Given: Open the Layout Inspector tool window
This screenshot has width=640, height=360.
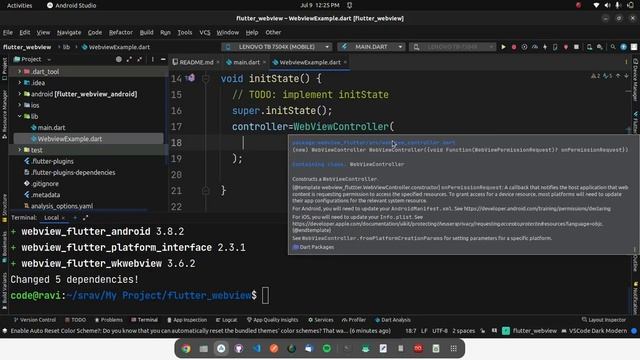Looking at the screenshot, I should [603, 320].
